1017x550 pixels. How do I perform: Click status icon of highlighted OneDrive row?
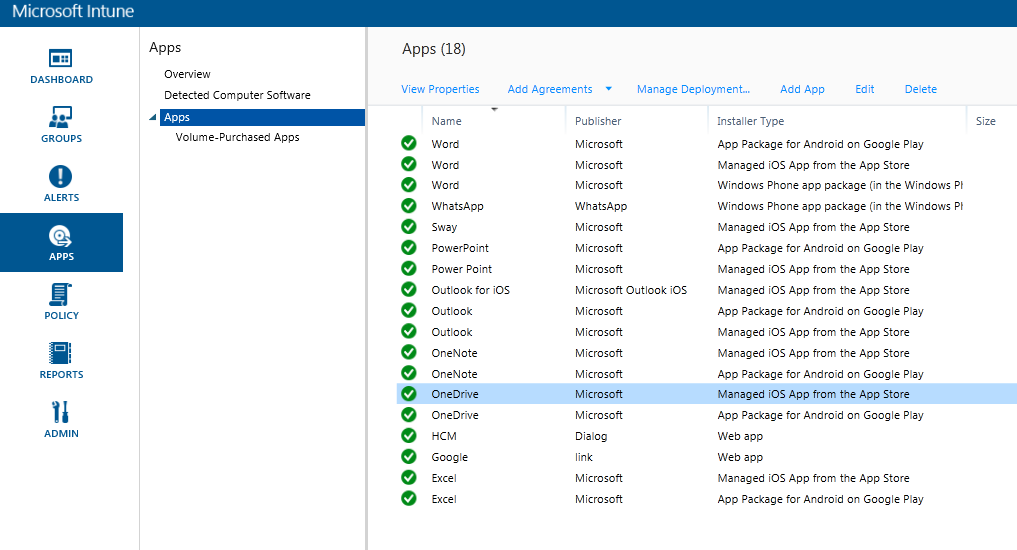(x=409, y=393)
